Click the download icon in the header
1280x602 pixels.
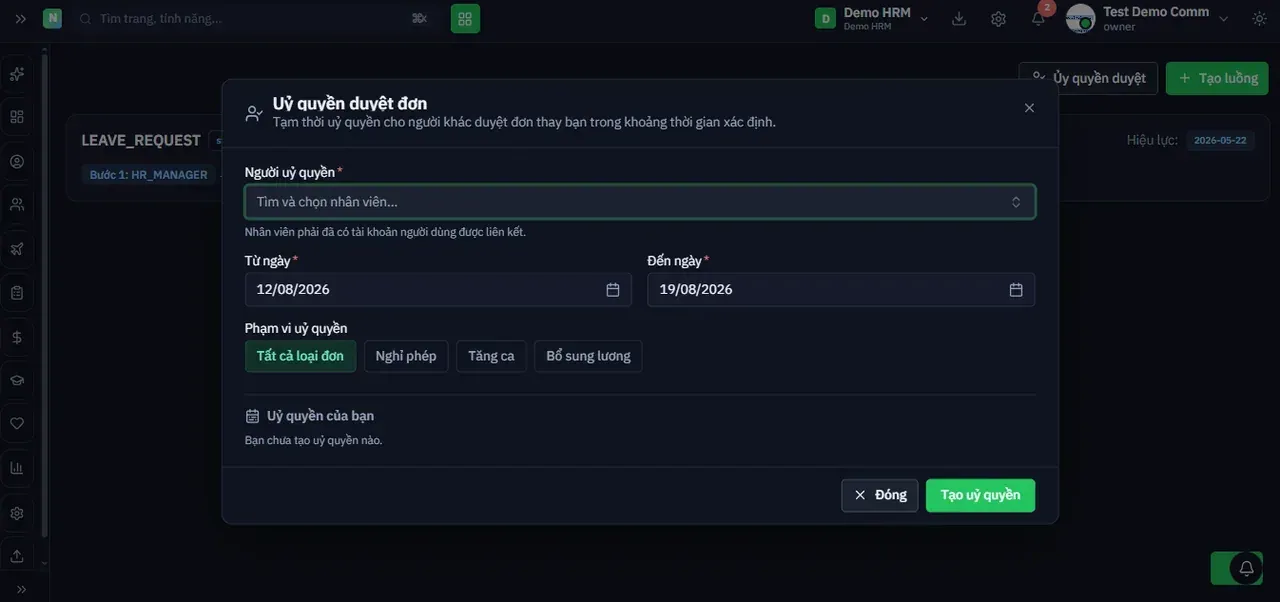tap(959, 18)
